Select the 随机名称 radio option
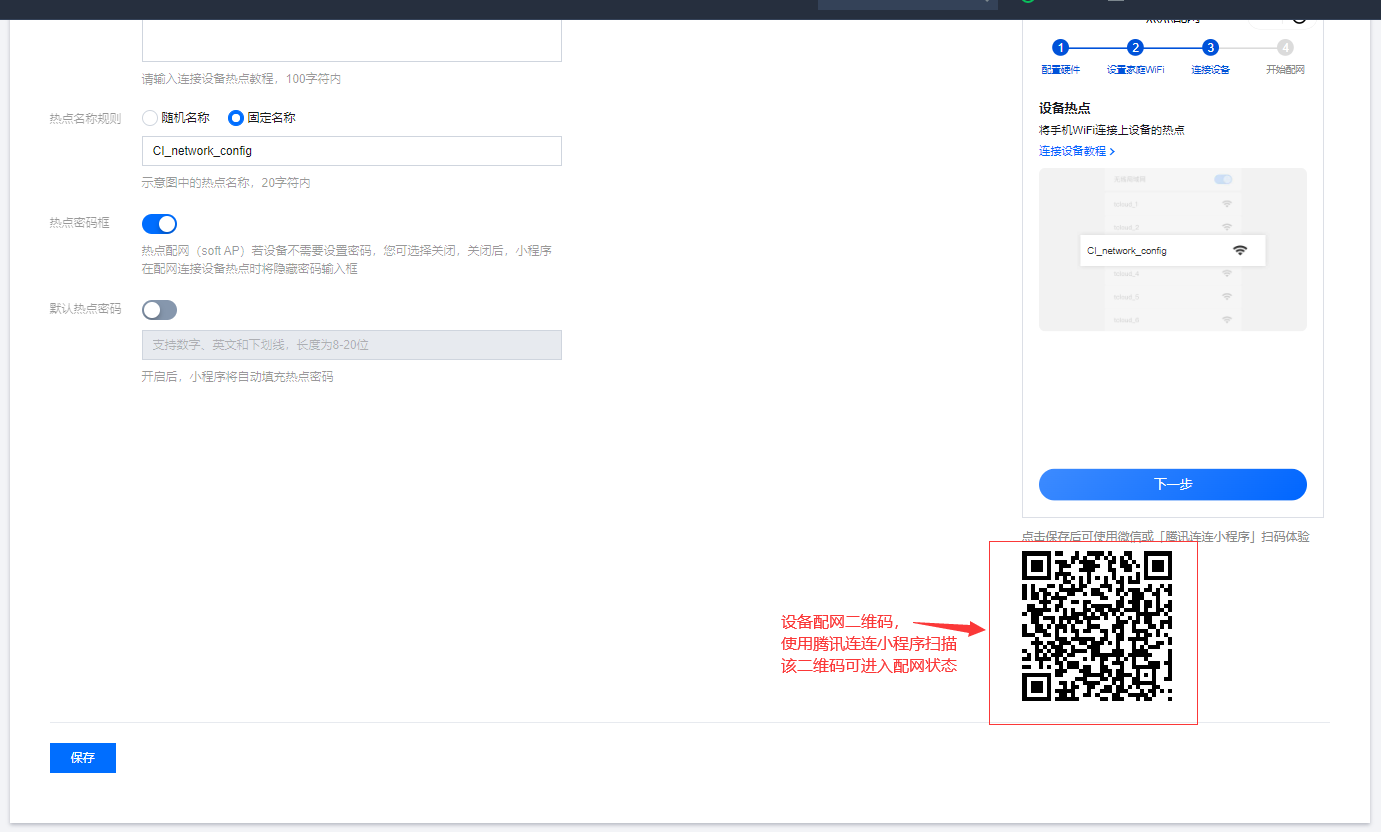Screen dimensions: 1381x832 [x=151, y=118]
